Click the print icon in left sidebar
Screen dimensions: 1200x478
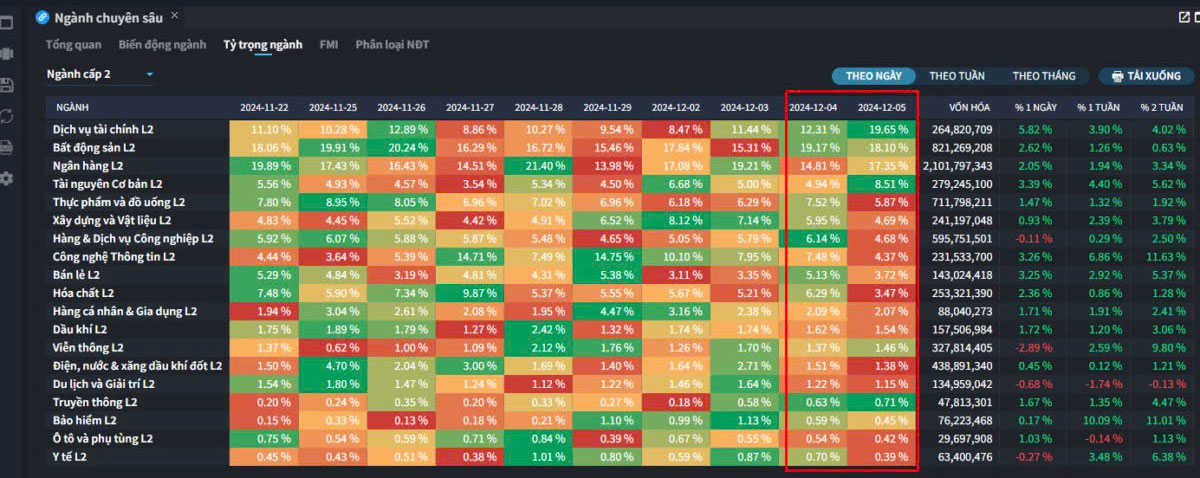tap(7, 147)
